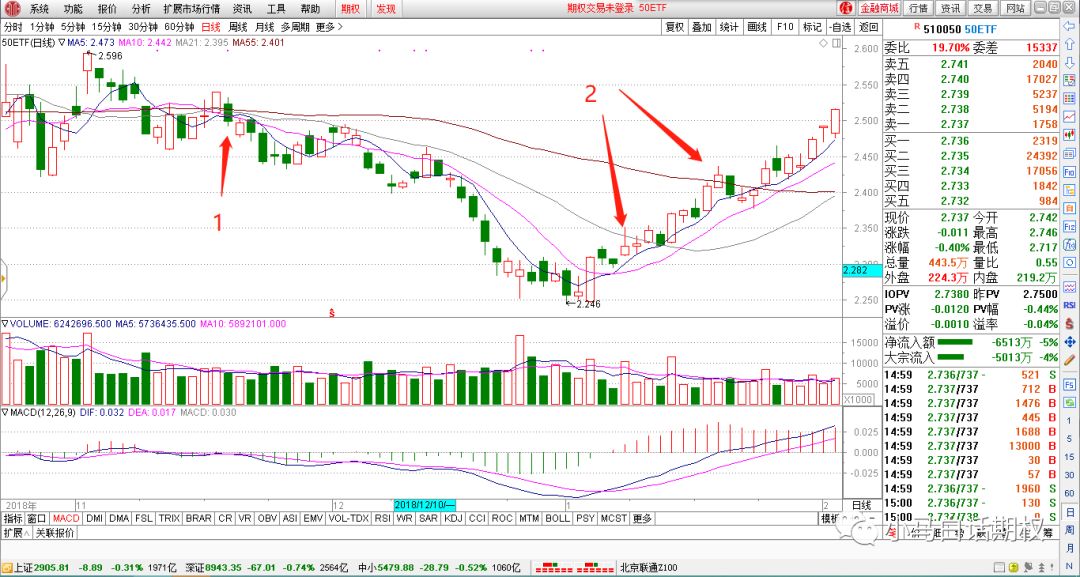Expand the VOLUME panel triangle

[6, 324]
